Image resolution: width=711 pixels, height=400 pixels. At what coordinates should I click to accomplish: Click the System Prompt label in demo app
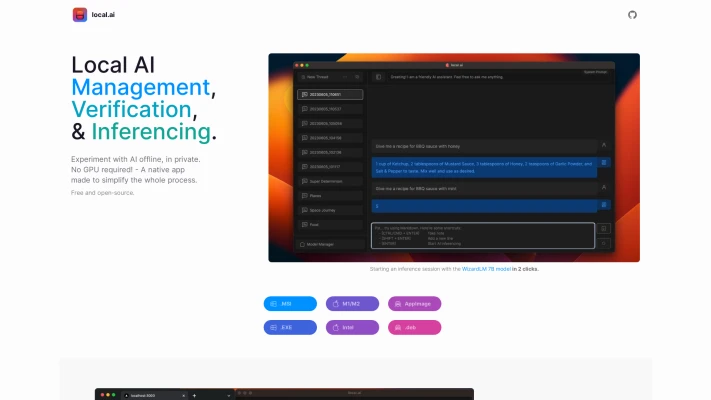click(595, 72)
